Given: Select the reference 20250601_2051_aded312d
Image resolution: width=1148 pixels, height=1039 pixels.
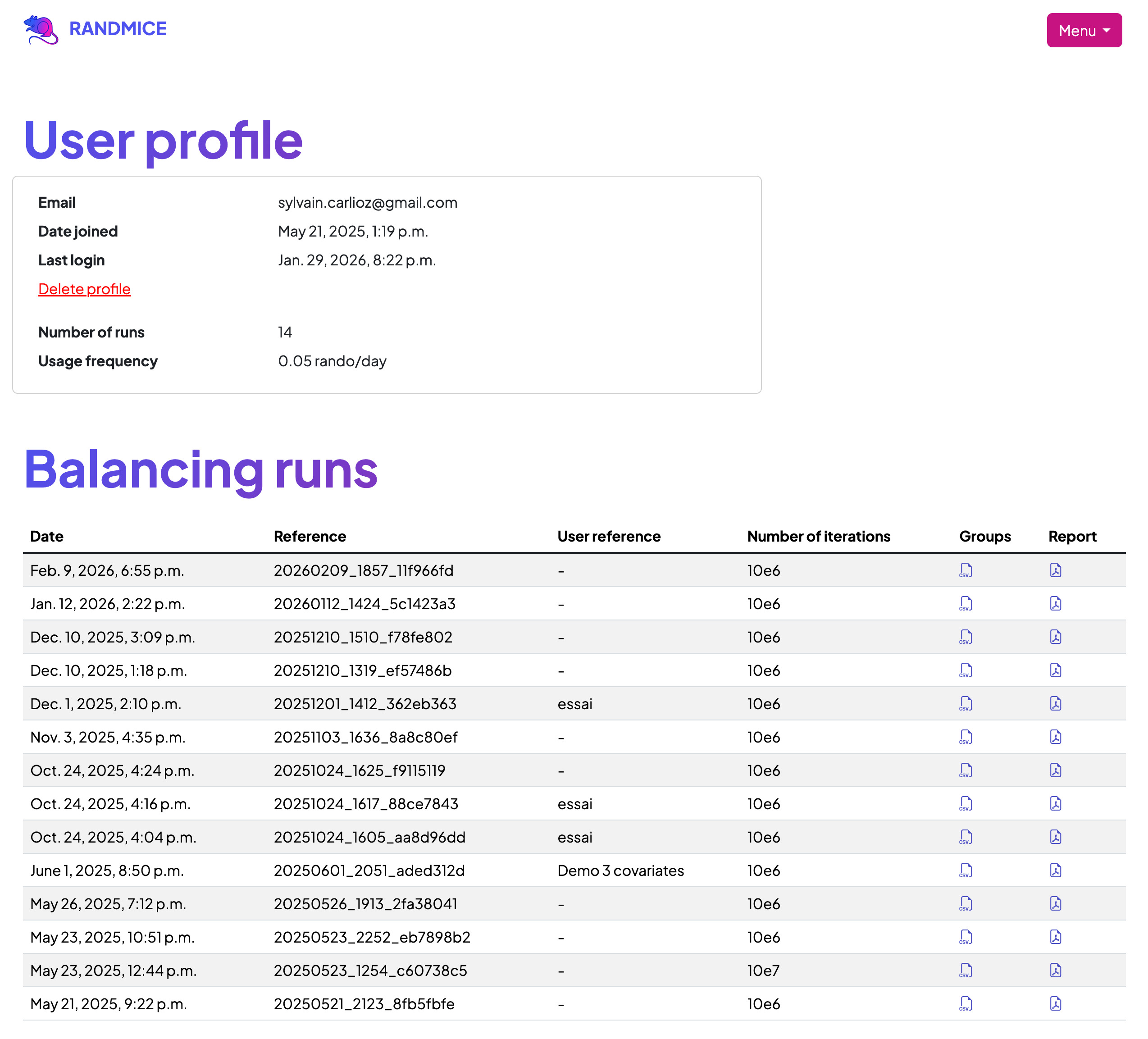Looking at the screenshot, I should click(369, 870).
